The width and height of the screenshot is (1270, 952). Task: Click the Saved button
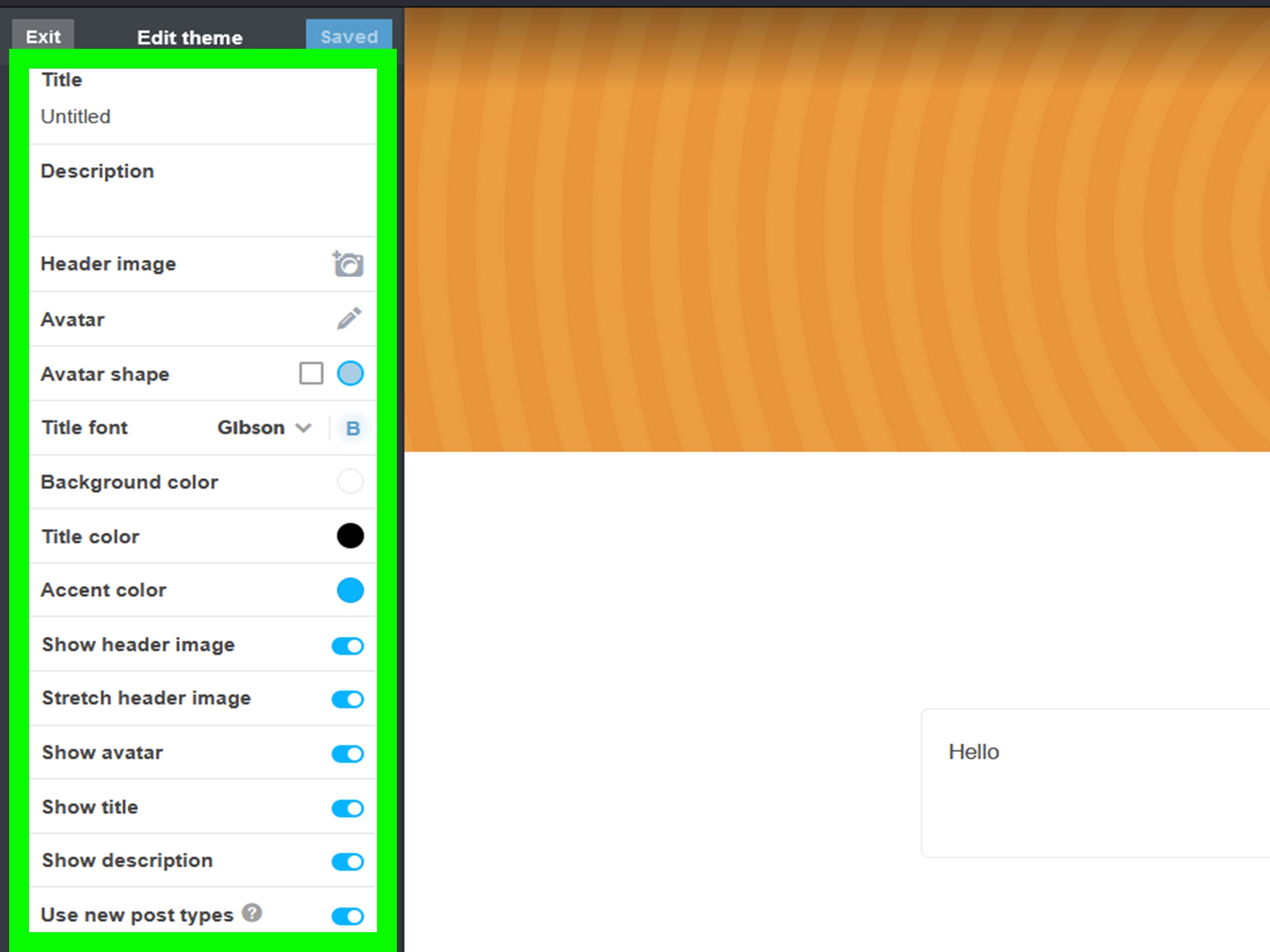(x=349, y=36)
